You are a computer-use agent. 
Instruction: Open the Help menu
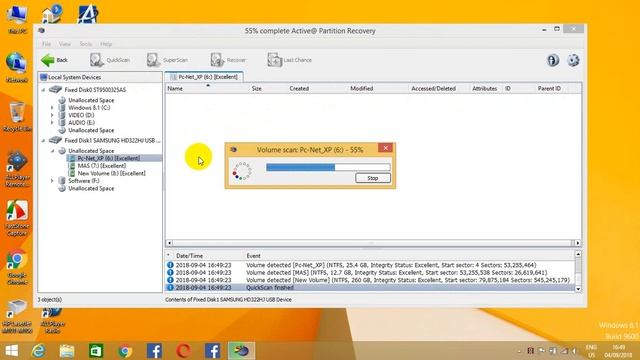coord(106,44)
